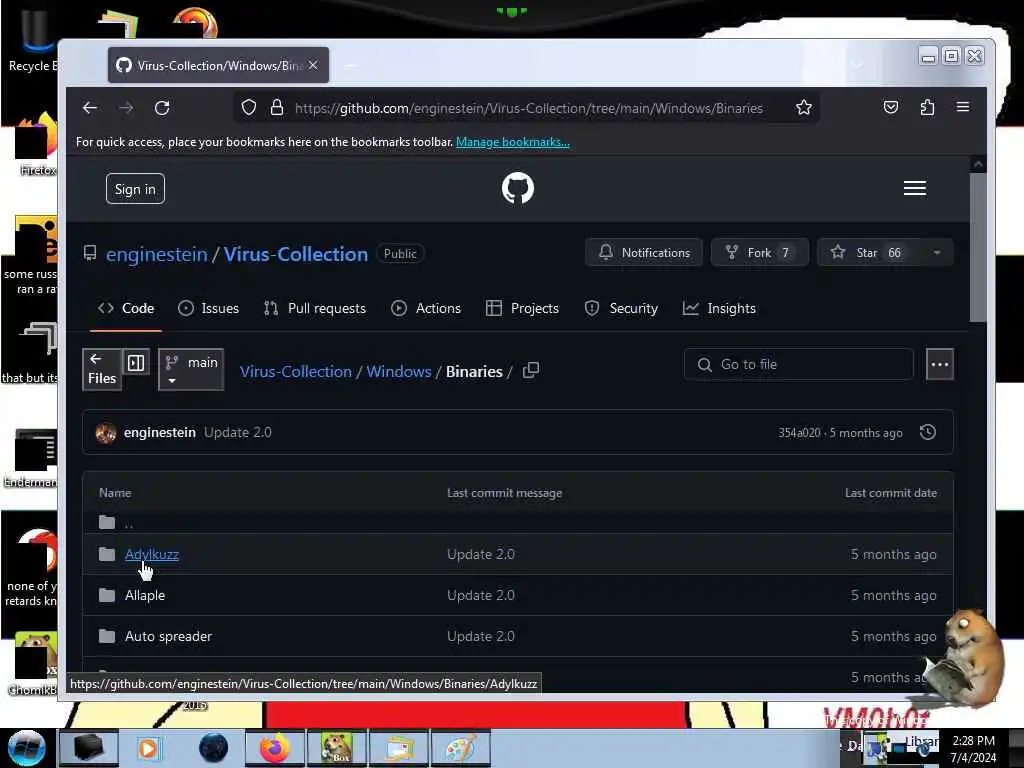The image size is (1024, 768).
Task: View commit history clock icon
Action: (x=927, y=432)
